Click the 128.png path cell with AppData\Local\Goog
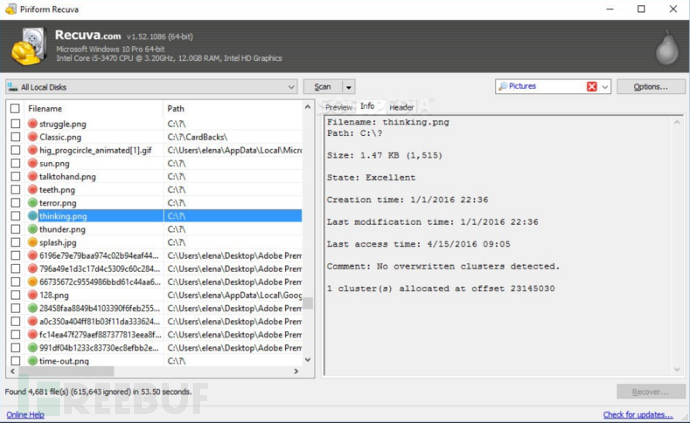The width and height of the screenshot is (690, 423). pos(235,295)
